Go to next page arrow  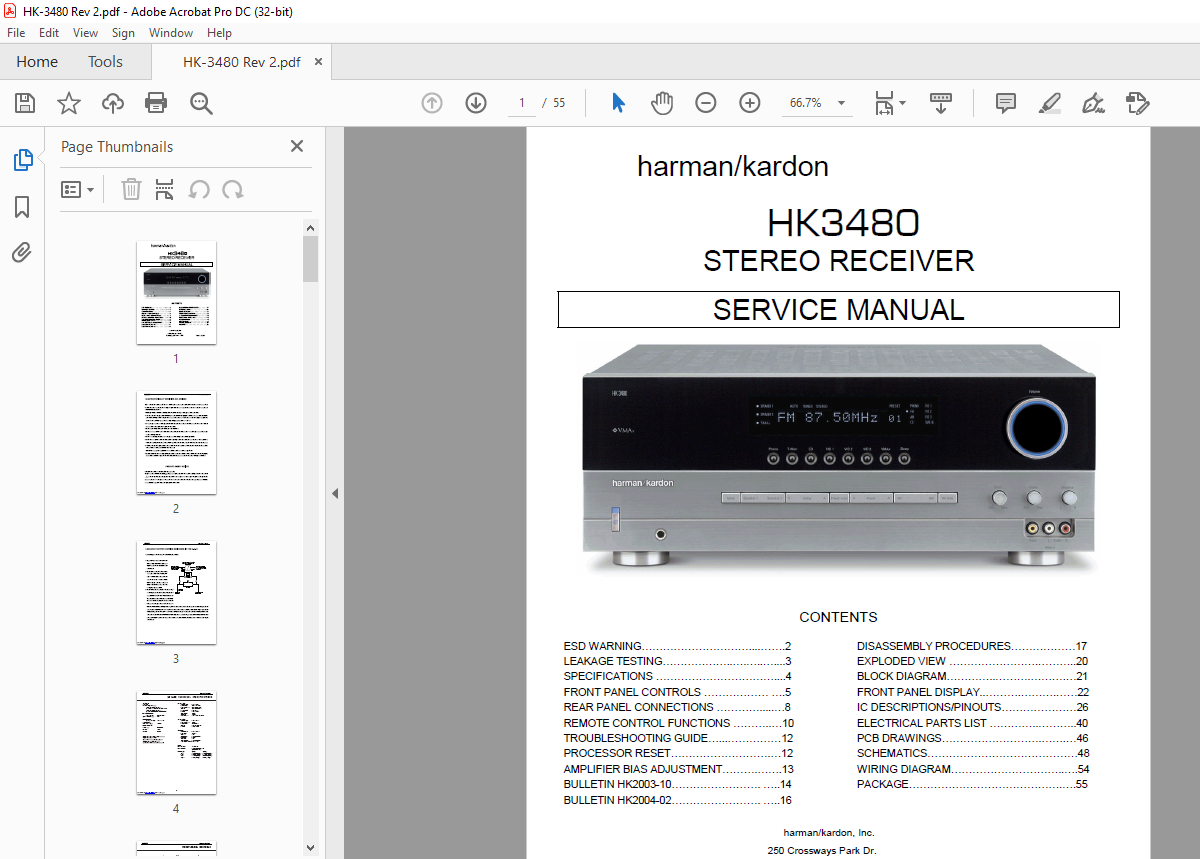476,103
